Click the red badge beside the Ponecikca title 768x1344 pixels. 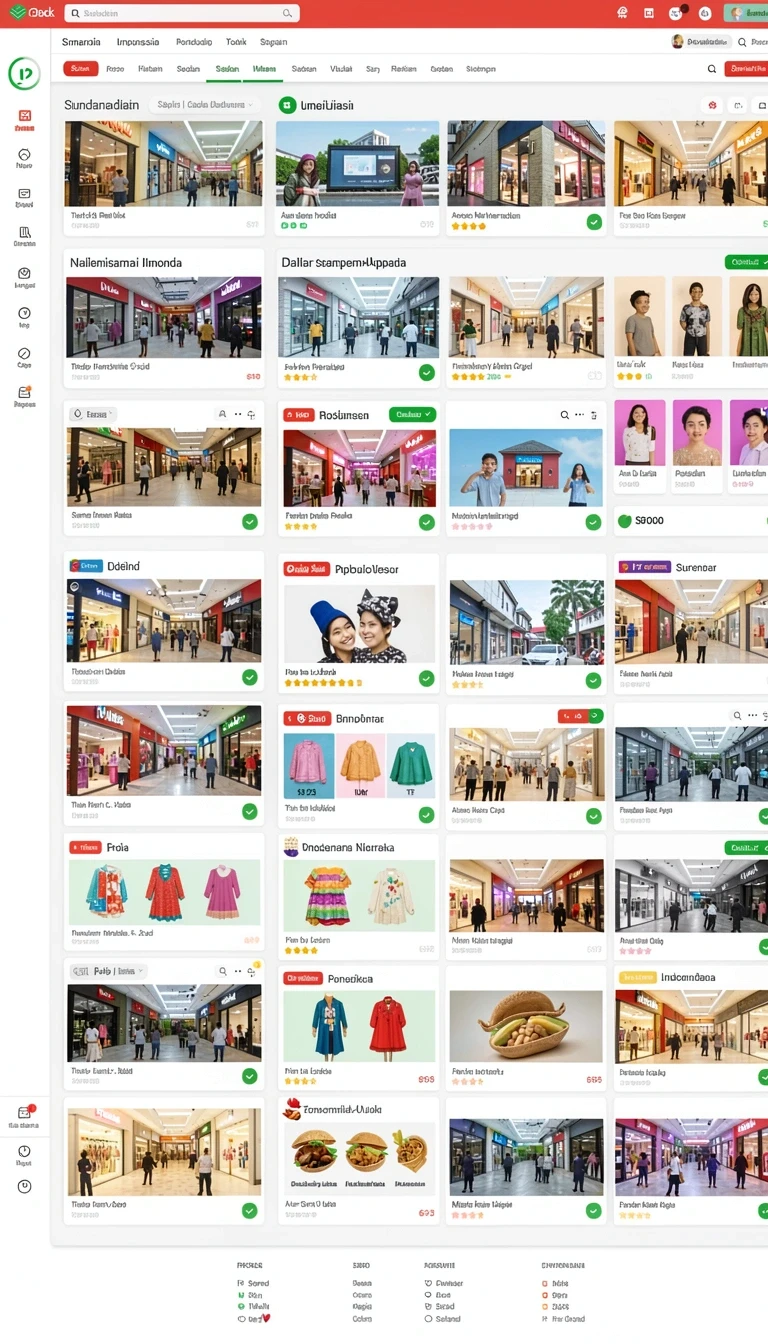[x=302, y=978]
